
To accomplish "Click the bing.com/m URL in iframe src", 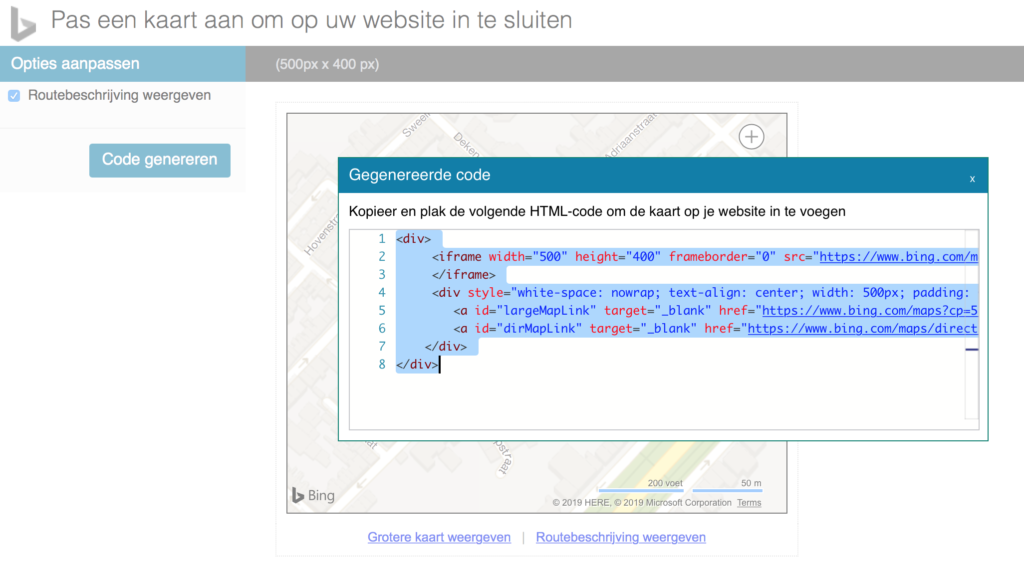I will point(899,257).
